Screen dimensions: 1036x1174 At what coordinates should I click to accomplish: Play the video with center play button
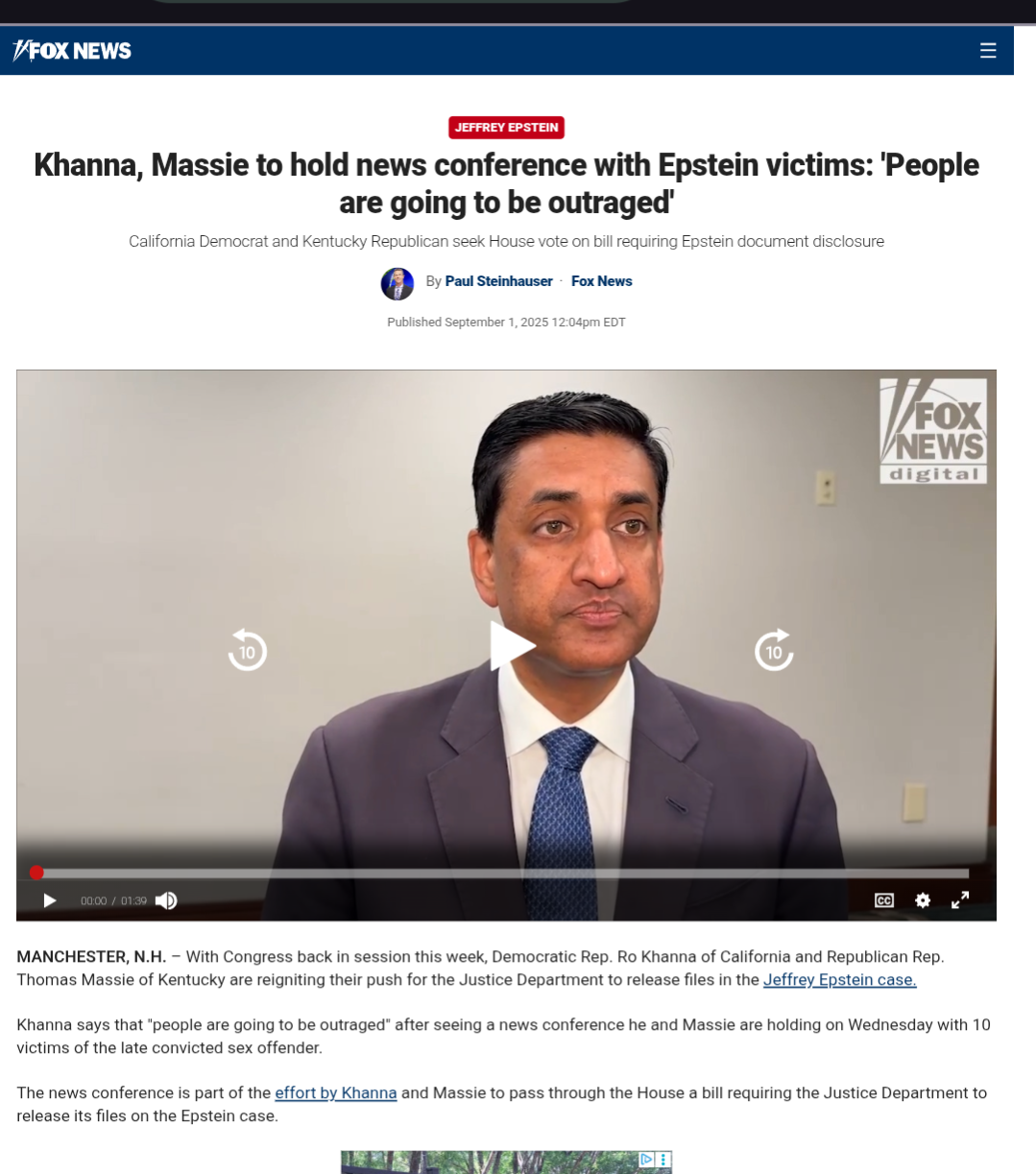[x=512, y=645]
